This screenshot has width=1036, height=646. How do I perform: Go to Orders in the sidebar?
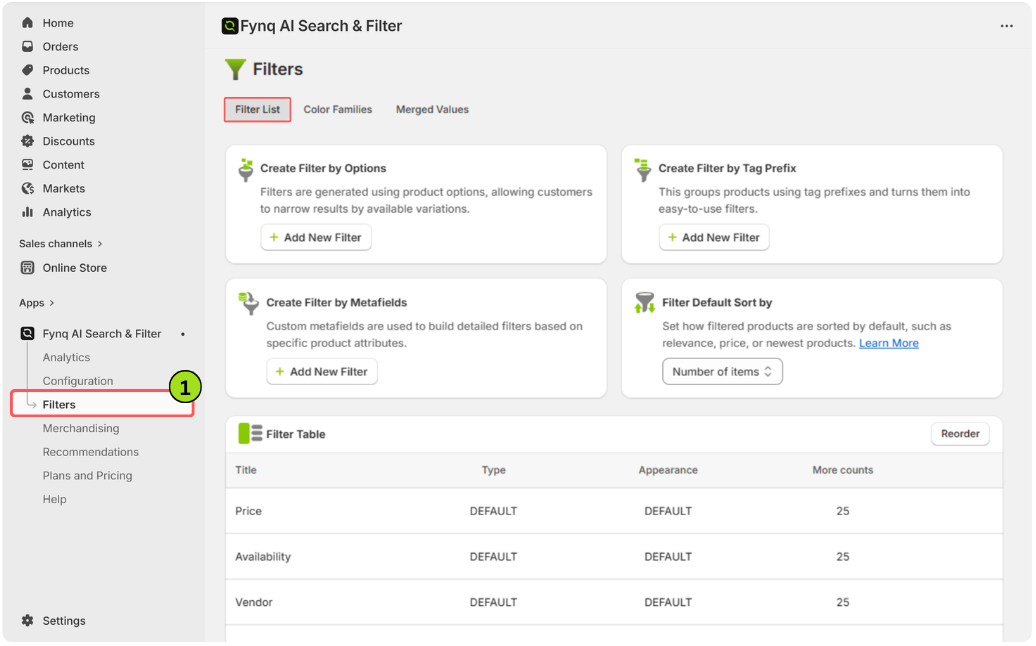coord(61,47)
